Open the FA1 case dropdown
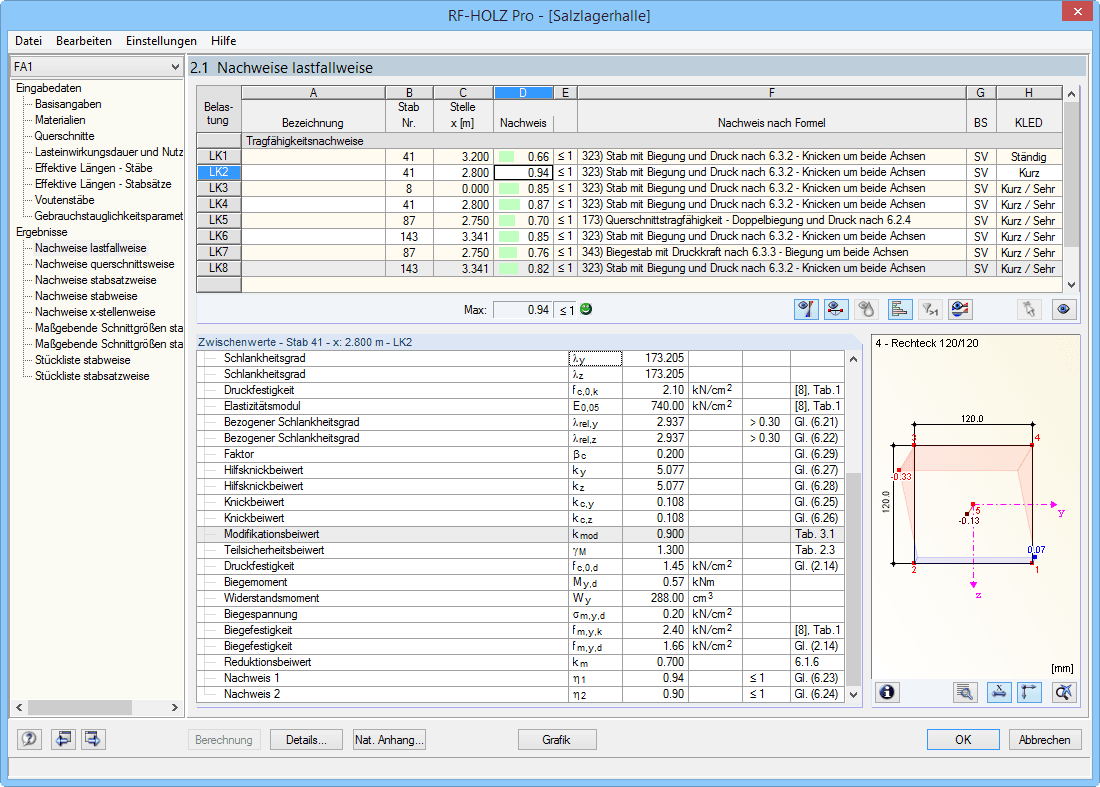 [x=97, y=67]
